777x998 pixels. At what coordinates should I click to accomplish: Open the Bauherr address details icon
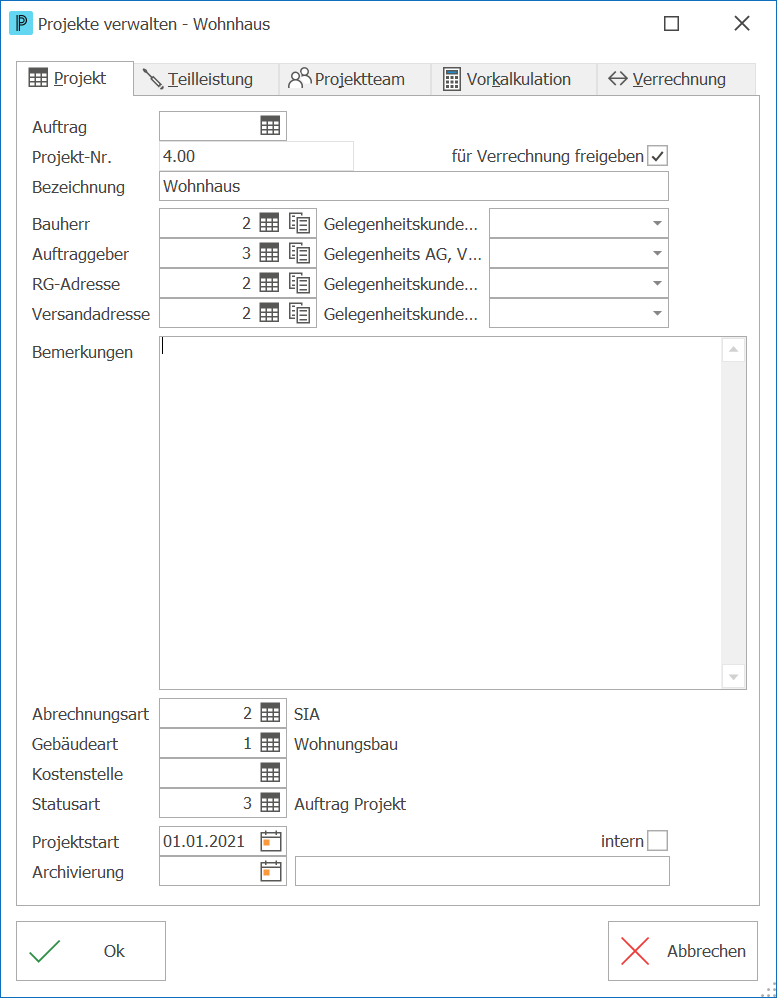pyautogui.click(x=300, y=223)
